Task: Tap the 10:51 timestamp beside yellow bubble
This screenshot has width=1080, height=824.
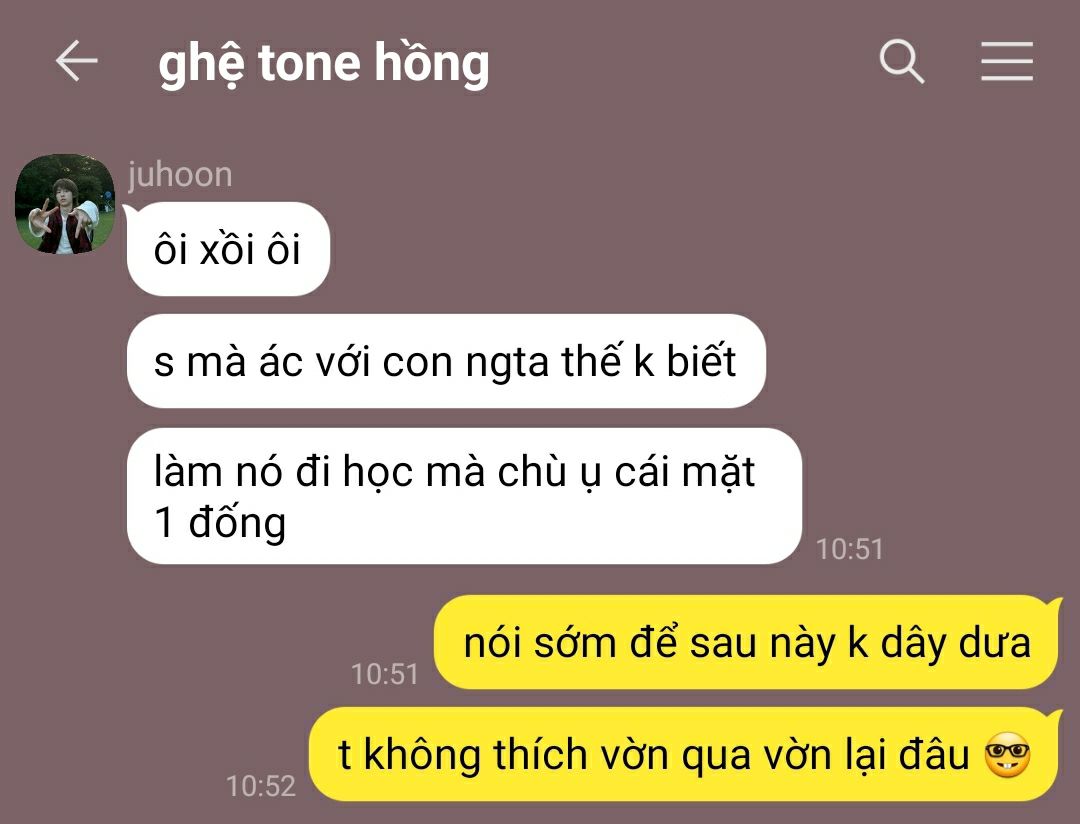Action: 384,674
